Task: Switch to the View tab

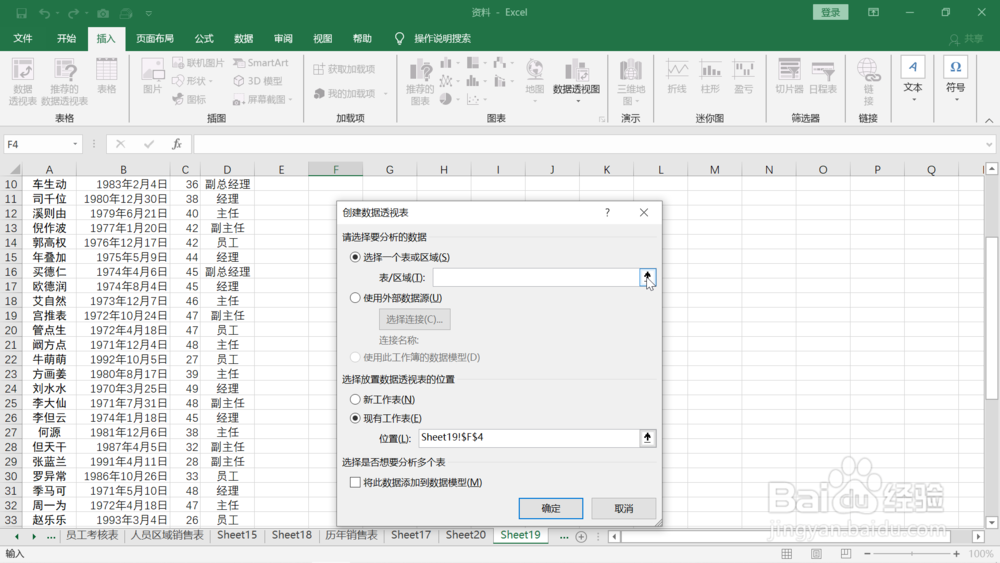Action: tap(323, 38)
